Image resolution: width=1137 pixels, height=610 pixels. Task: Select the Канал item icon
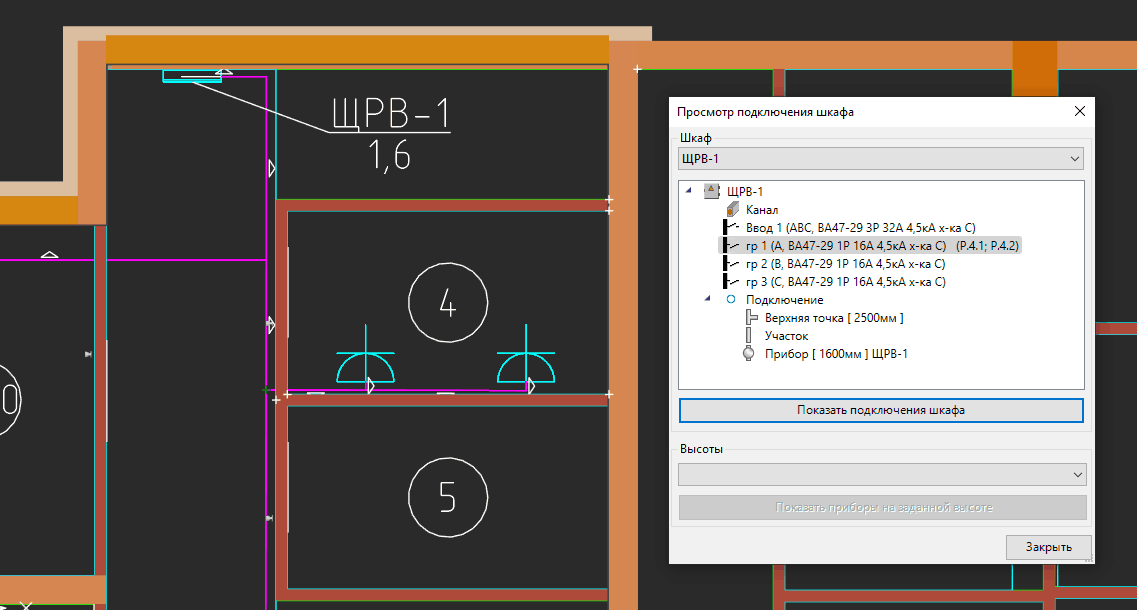[732, 210]
